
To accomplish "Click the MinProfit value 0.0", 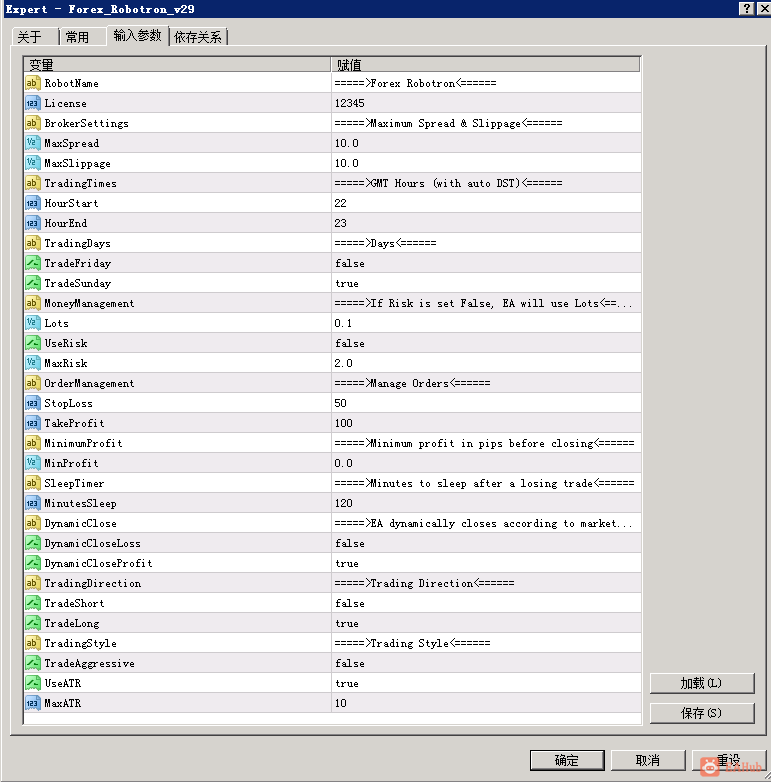I will point(344,463).
